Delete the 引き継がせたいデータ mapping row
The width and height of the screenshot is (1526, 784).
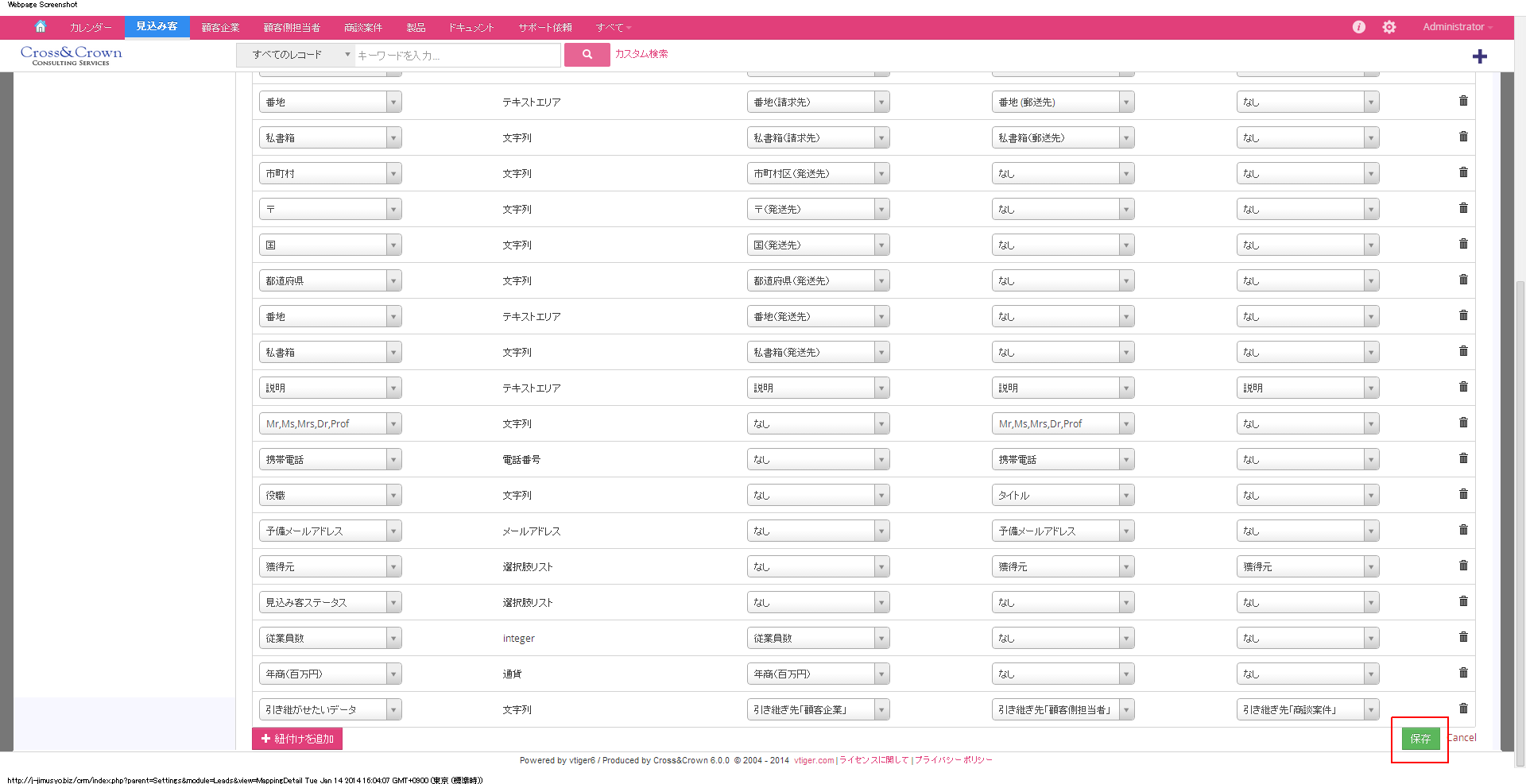(x=1463, y=709)
